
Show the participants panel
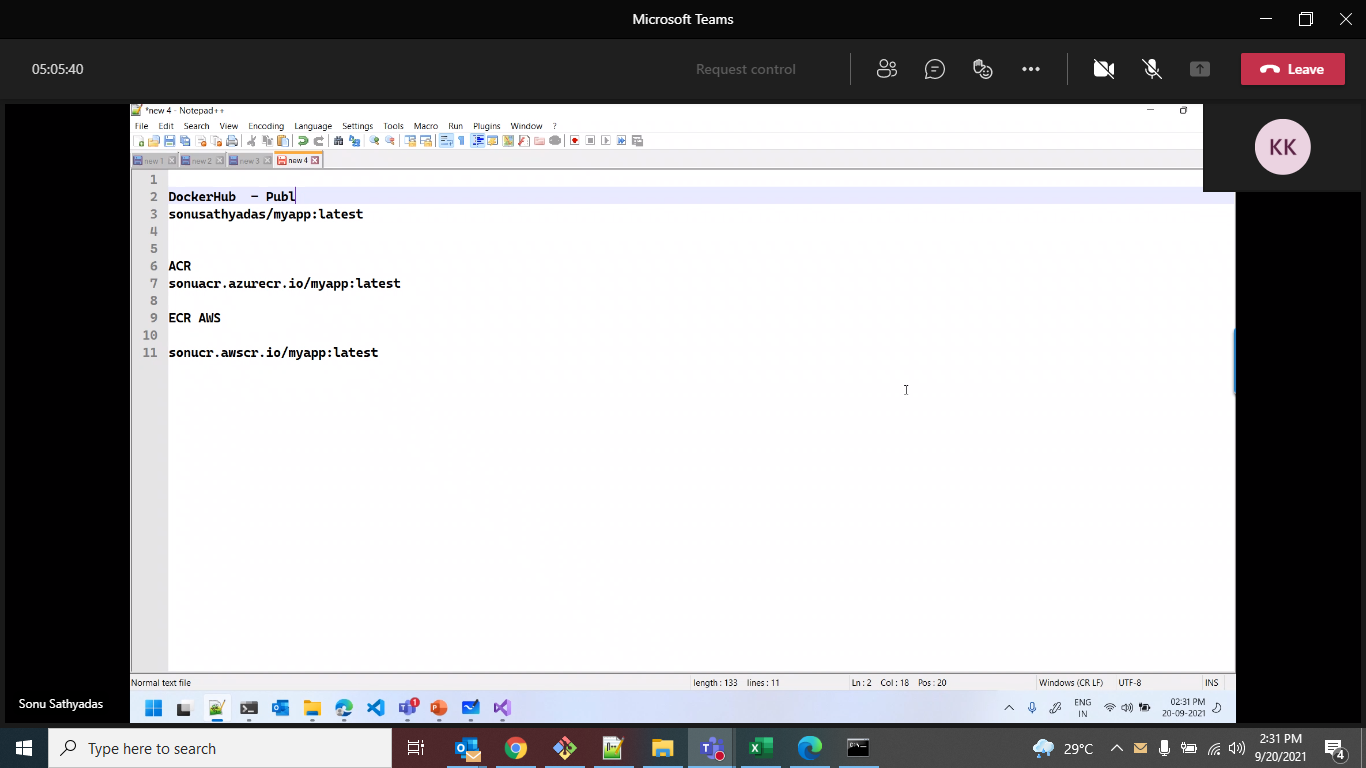(887, 69)
